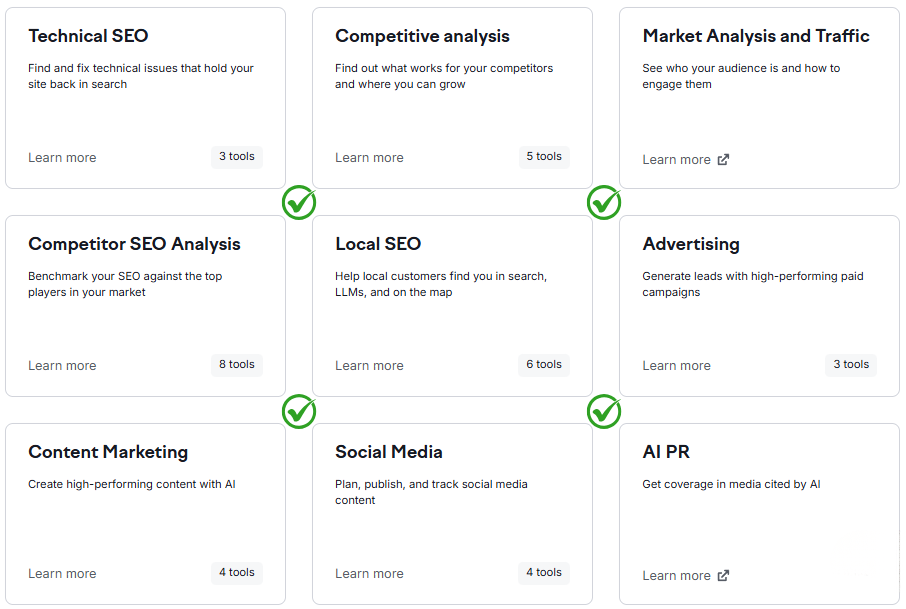The image size is (906, 609).
Task: Click the green checkmark between Technical SEO and Competitor SEO Analysis
Action: coord(298,203)
